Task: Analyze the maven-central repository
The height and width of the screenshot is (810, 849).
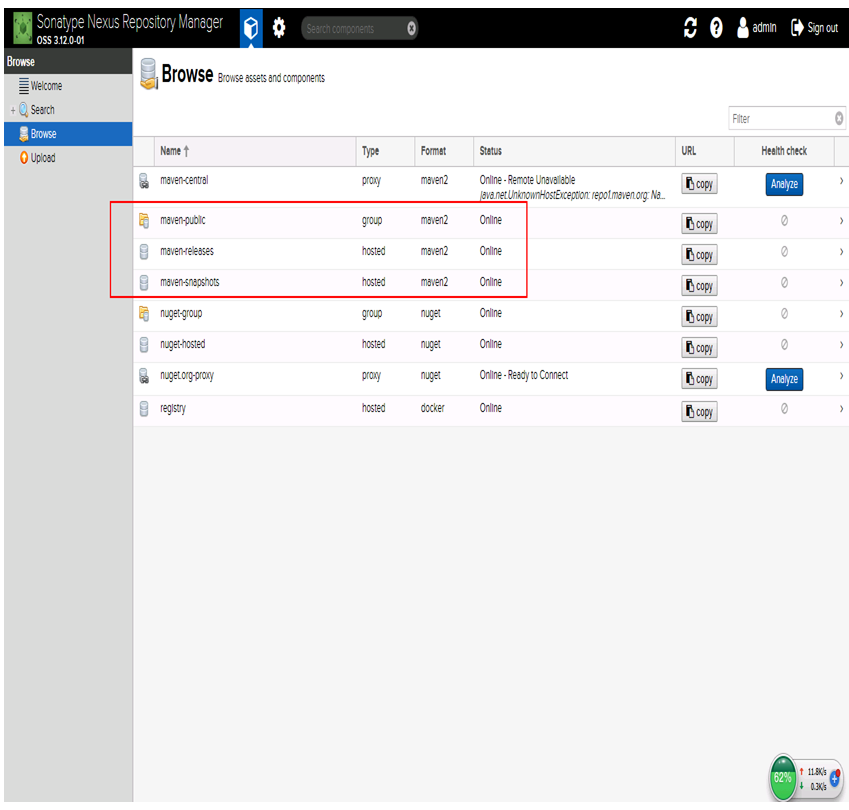Action: pyautogui.click(x=784, y=184)
